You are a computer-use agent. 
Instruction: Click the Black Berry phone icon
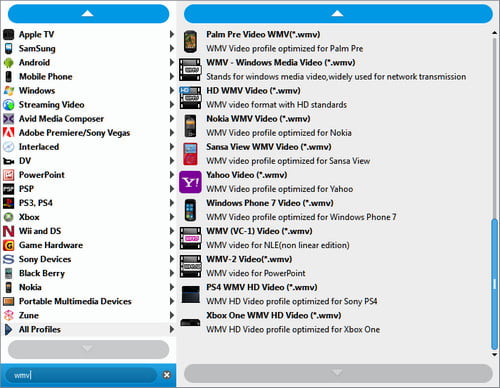[x=9, y=273]
